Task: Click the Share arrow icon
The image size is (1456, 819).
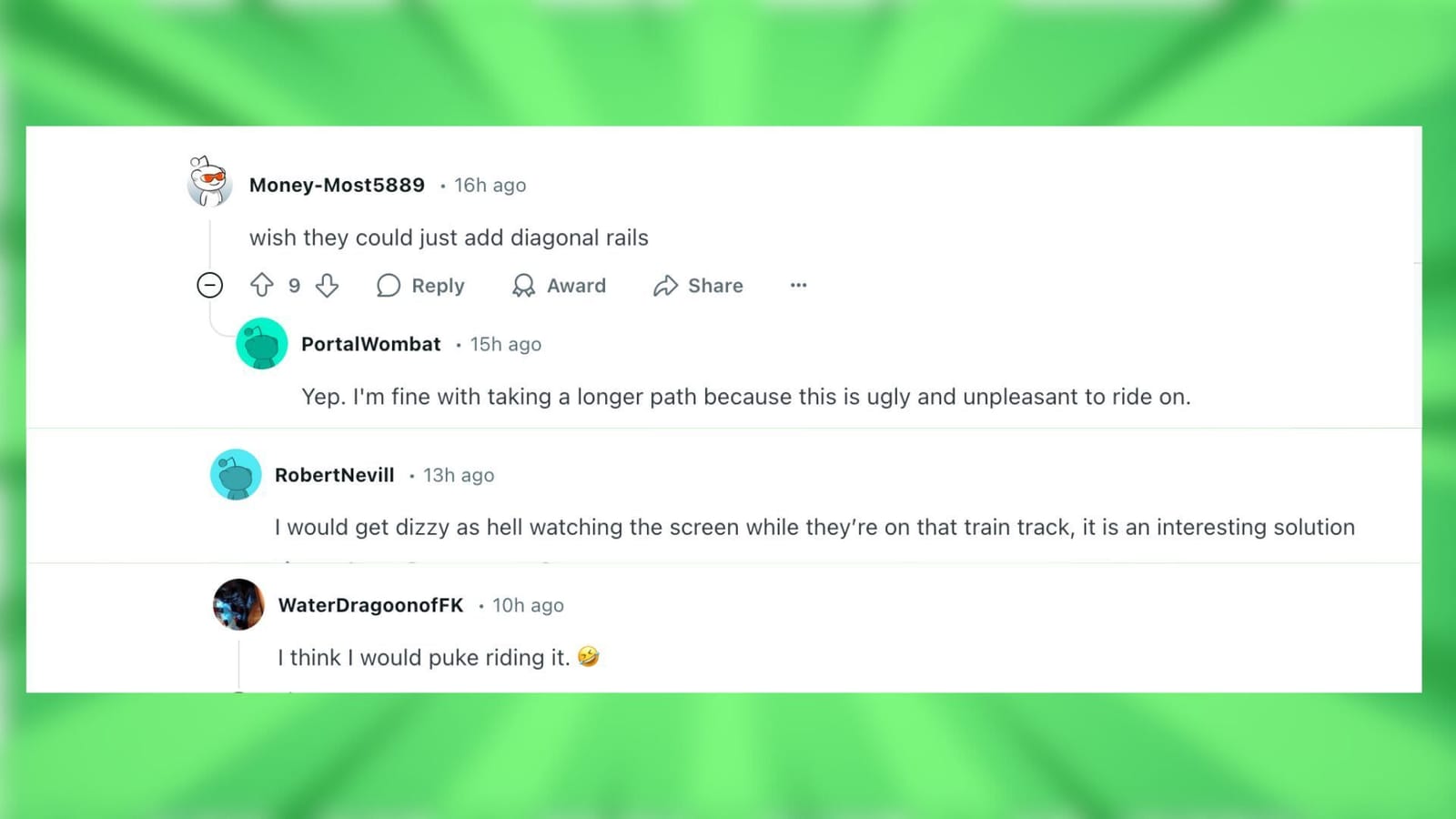Action: (666, 285)
